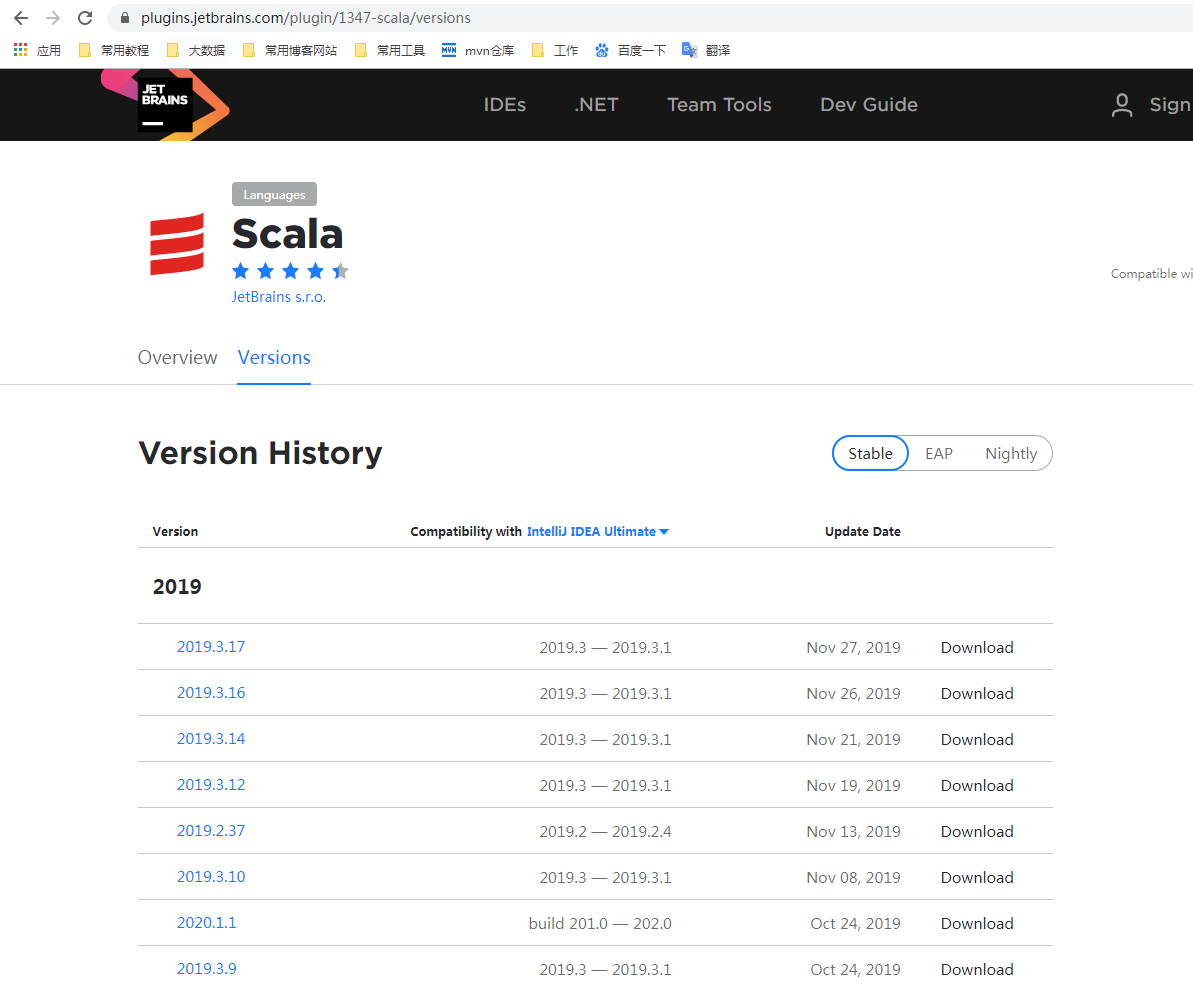The image size is (1193, 987).
Task: Click the Sign in link
Action: [1170, 105]
